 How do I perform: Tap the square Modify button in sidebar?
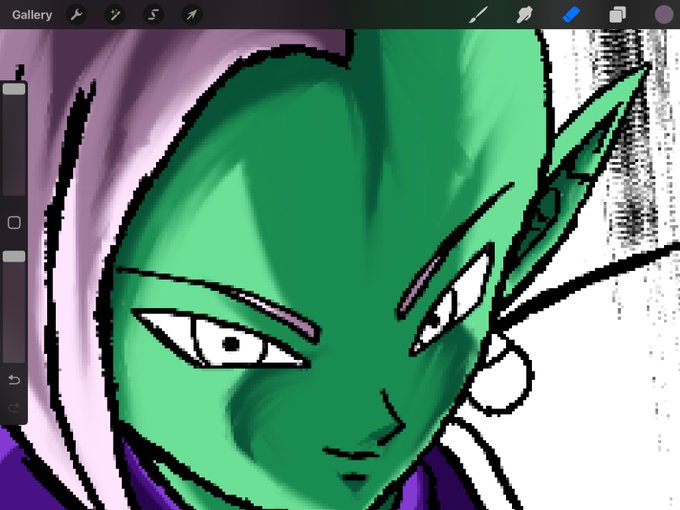14,222
